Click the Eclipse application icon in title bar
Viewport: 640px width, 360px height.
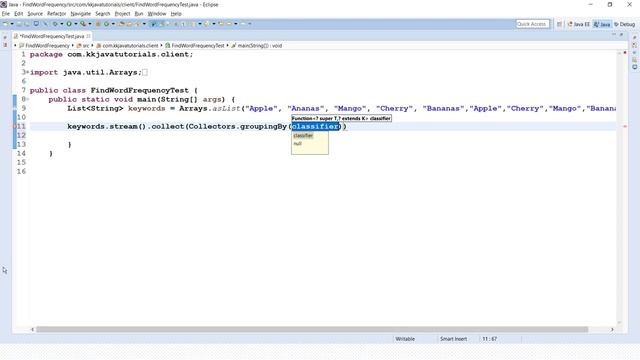click(4, 4)
